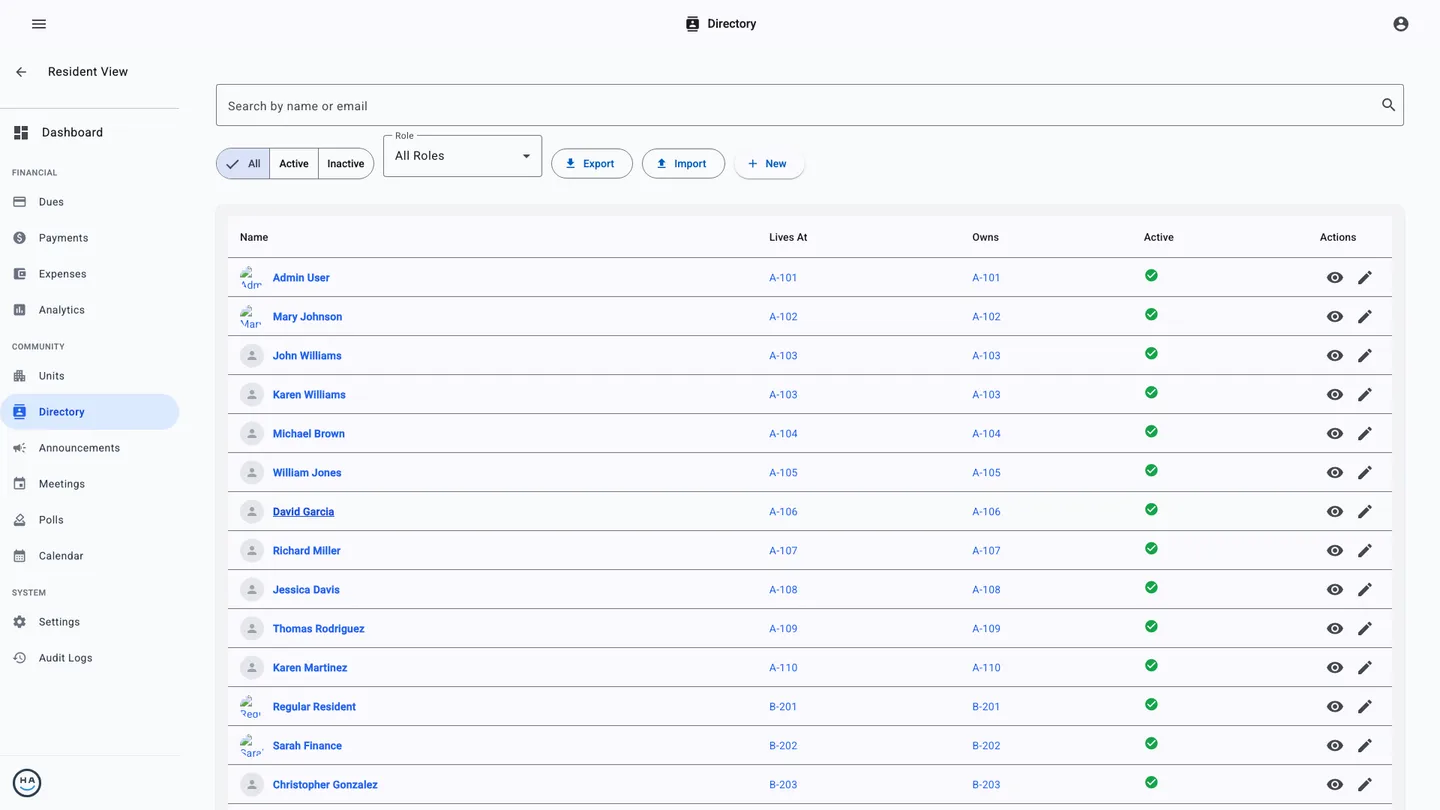Open Mary Johnson's name link
The width and height of the screenshot is (1440, 810).
coord(307,317)
